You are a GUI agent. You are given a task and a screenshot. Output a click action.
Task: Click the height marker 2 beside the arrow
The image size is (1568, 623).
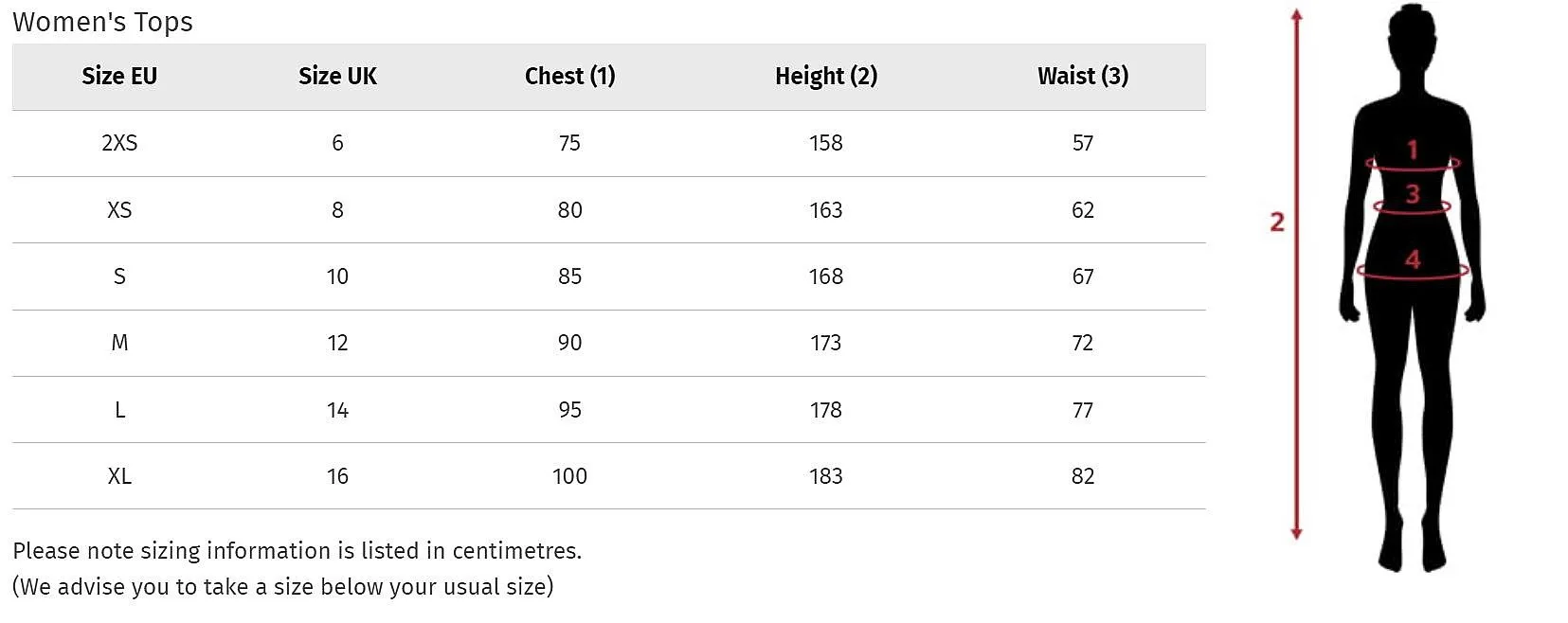(1277, 222)
